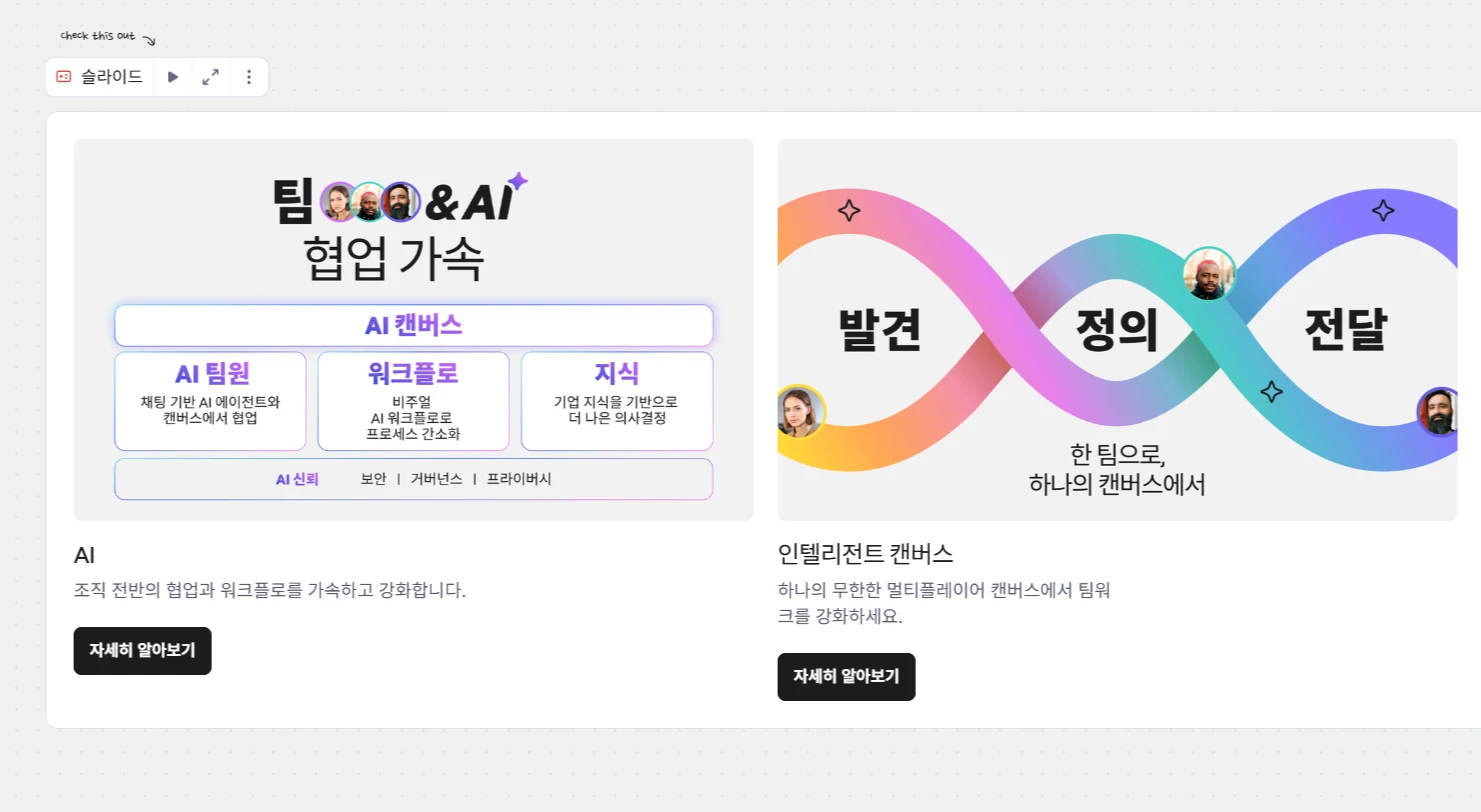1481x812 pixels.
Task: Click 자세히 알아보기 button under AI card
Action: [x=142, y=651]
